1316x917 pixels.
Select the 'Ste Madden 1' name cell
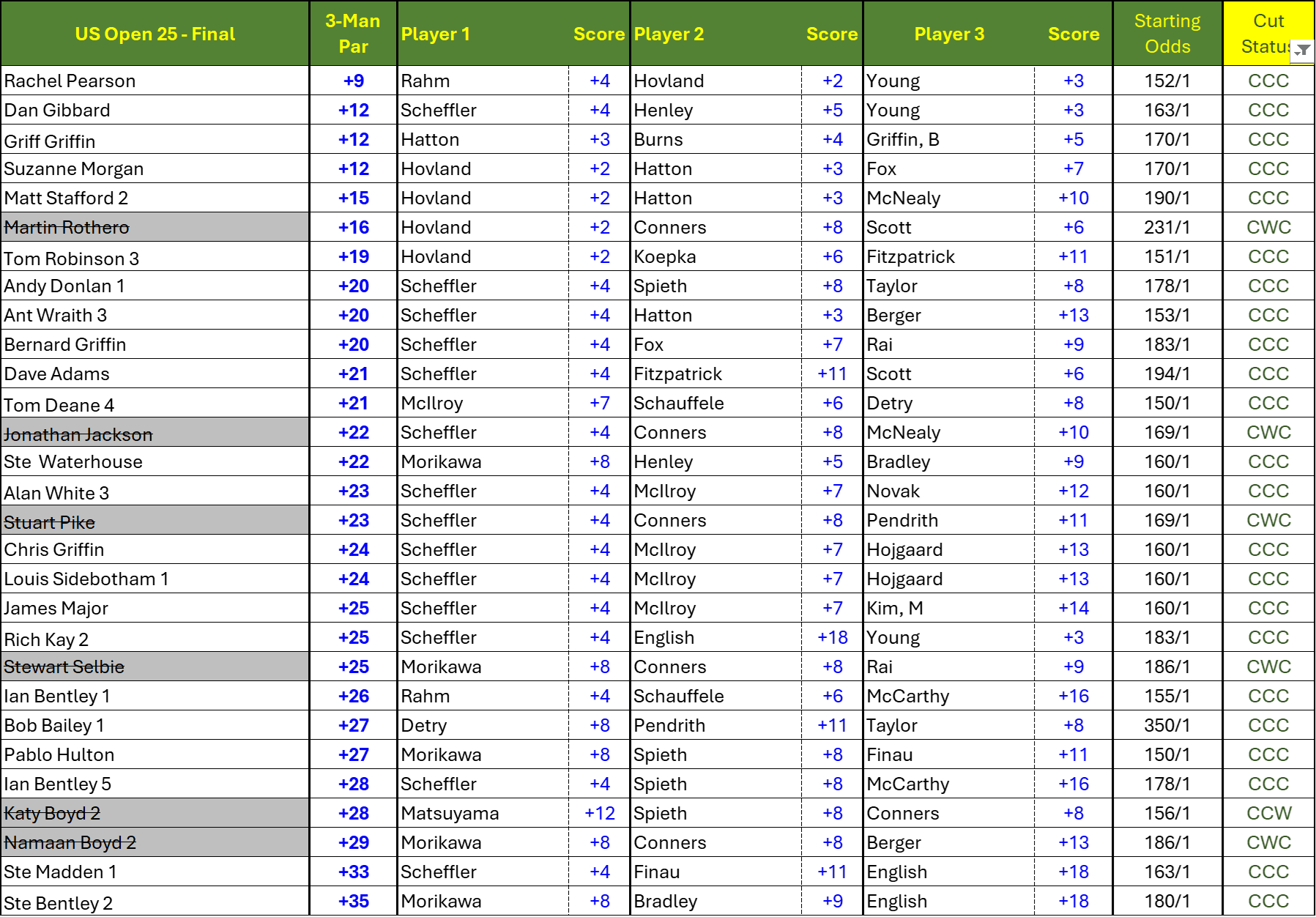coord(155,872)
